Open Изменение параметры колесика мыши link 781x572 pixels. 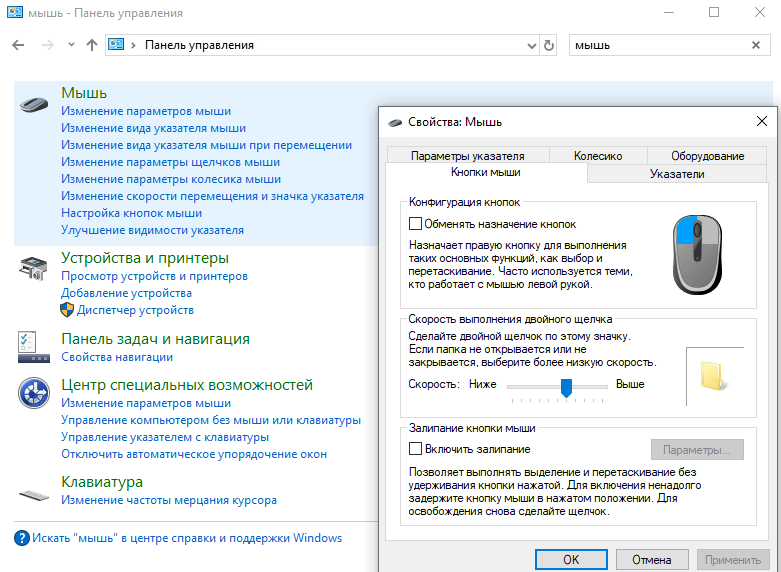coord(171,179)
